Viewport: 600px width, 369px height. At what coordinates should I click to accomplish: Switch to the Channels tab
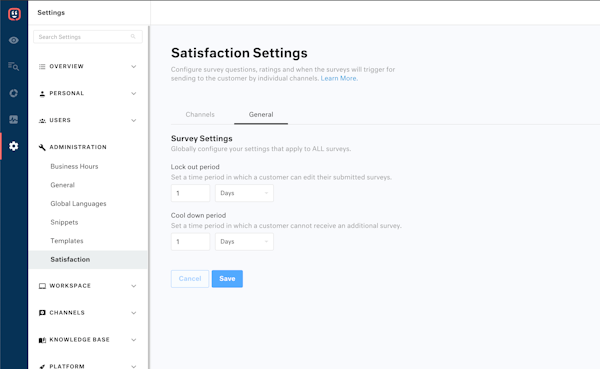(200, 114)
